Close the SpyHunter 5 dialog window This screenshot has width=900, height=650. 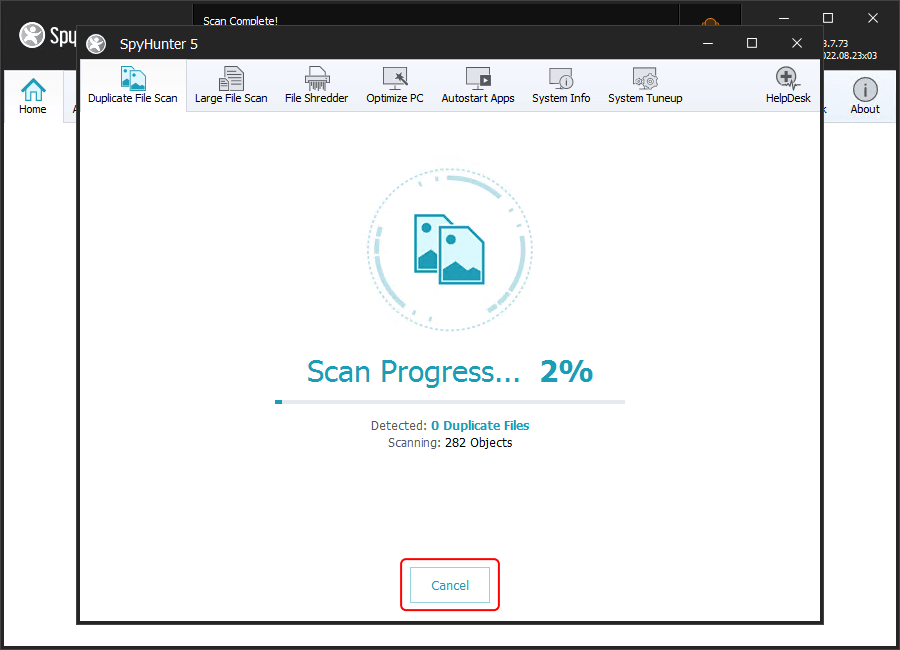(x=797, y=43)
